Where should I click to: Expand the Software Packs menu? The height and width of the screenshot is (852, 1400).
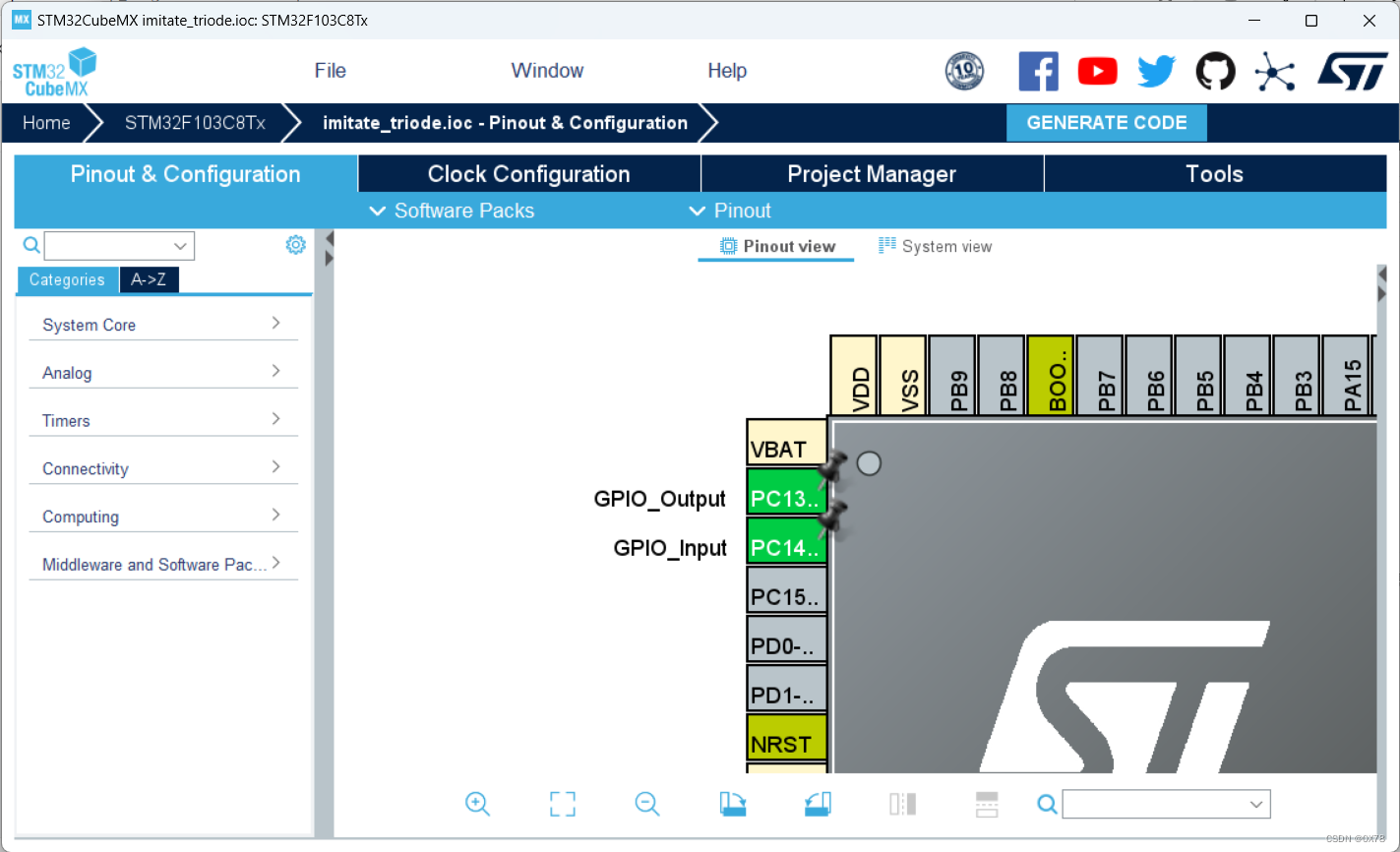pos(452,211)
